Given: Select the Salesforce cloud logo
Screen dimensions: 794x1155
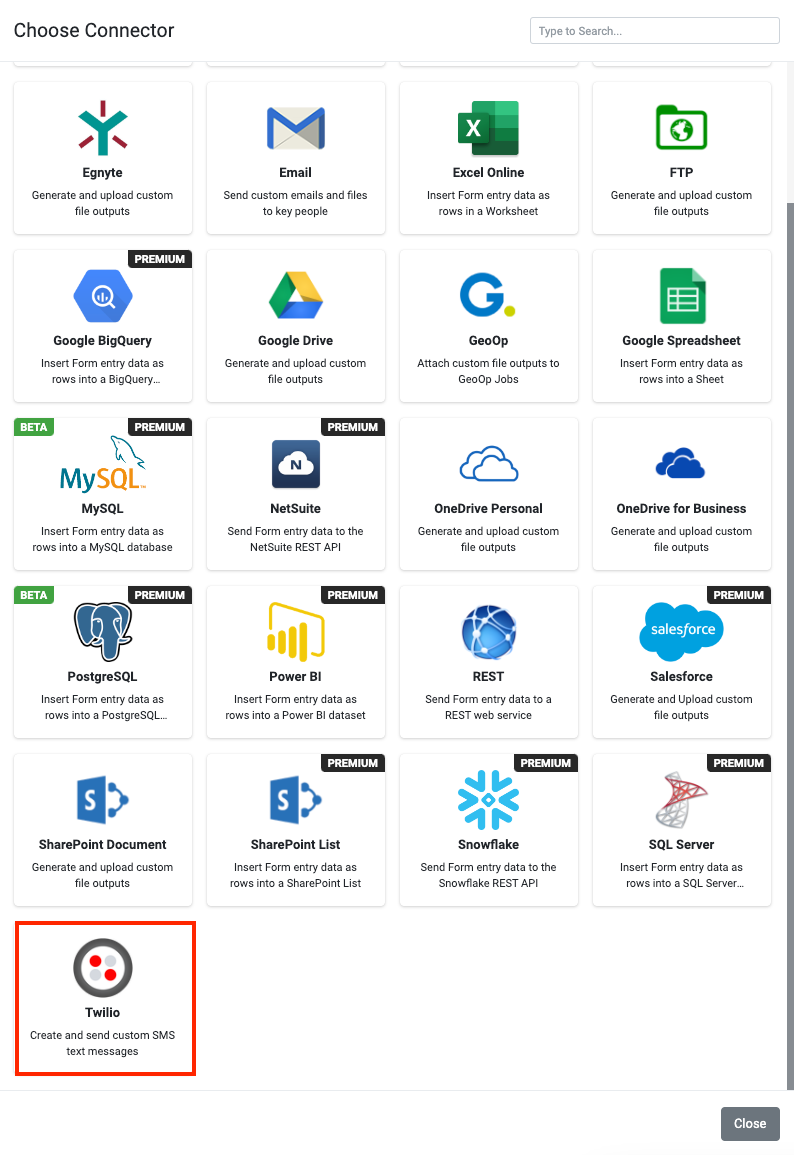Looking at the screenshot, I should click(x=682, y=631).
